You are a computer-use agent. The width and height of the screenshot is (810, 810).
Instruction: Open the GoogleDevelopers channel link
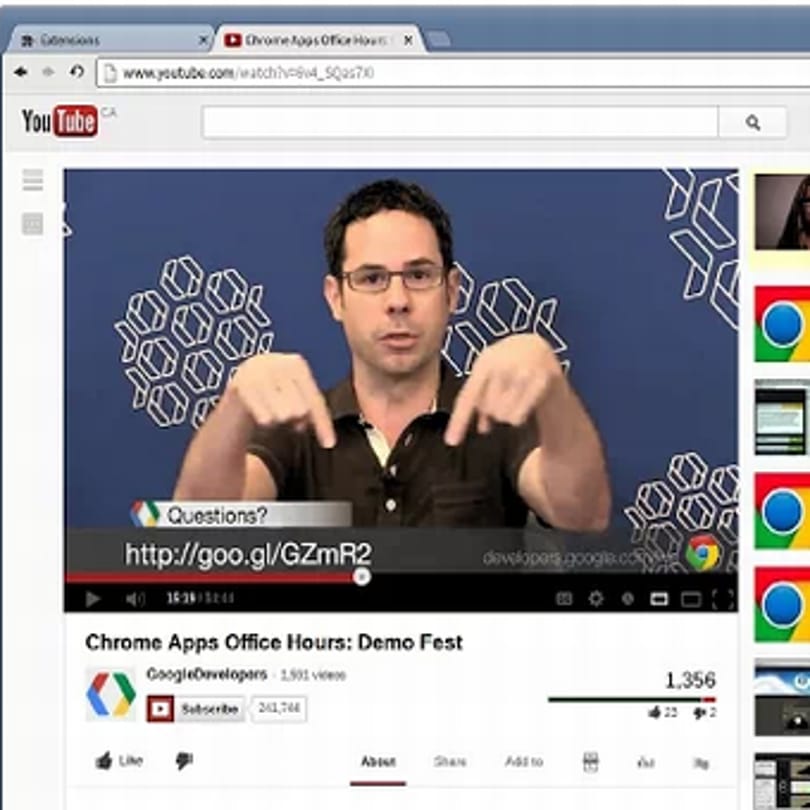pos(207,674)
